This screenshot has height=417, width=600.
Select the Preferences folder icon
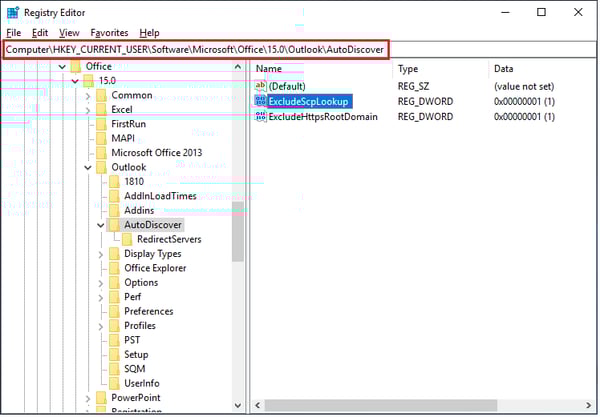114,311
